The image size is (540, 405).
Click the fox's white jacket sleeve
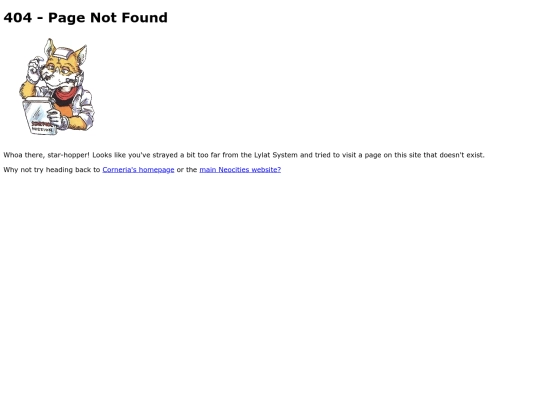(84, 106)
